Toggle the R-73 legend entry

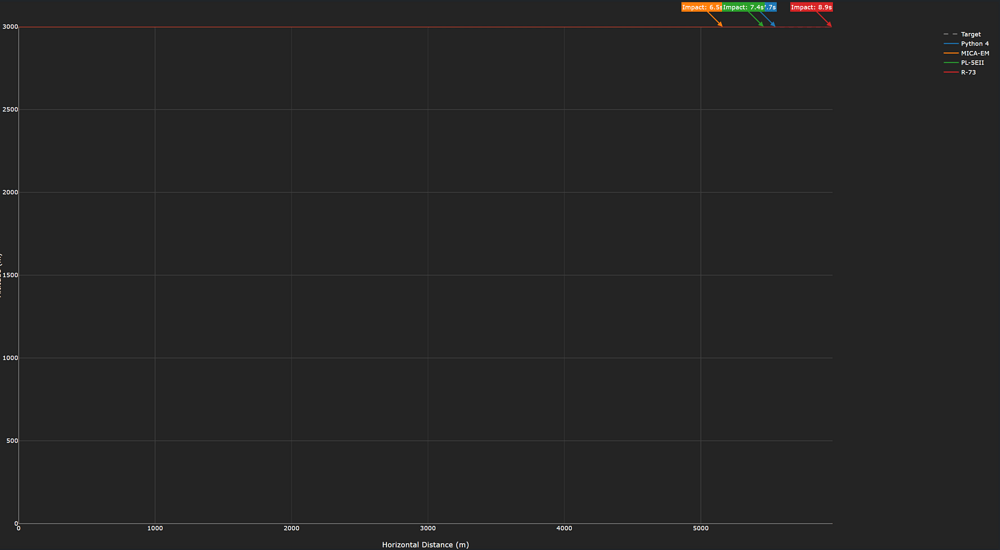pyautogui.click(x=959, y=73)
